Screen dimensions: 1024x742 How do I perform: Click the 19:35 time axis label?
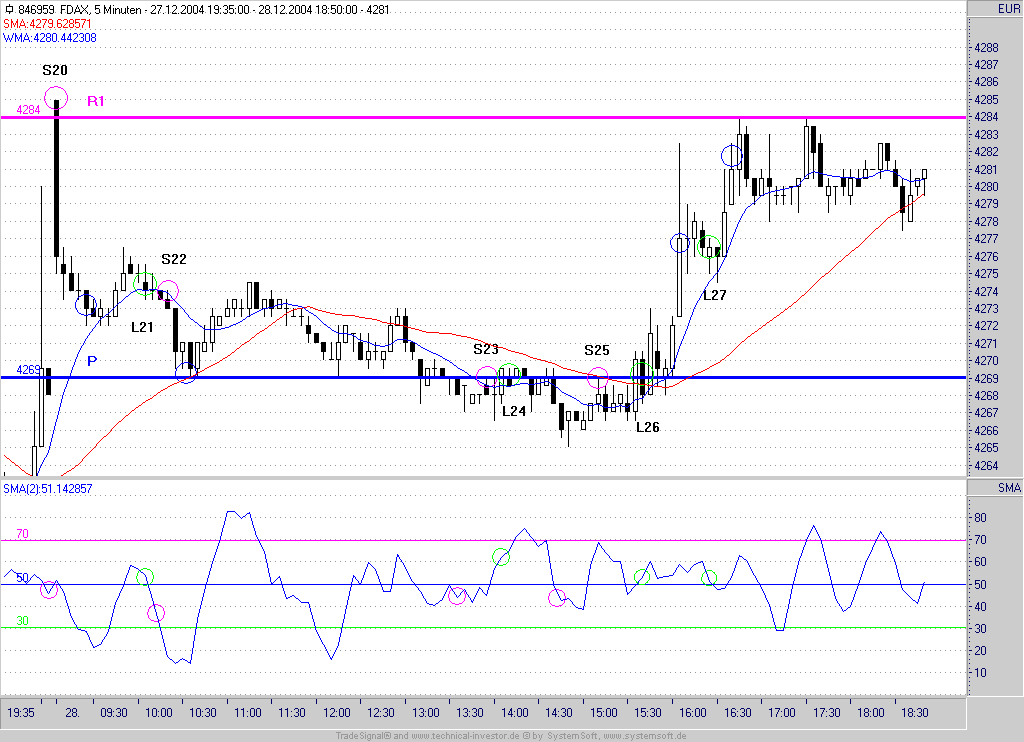21,713
